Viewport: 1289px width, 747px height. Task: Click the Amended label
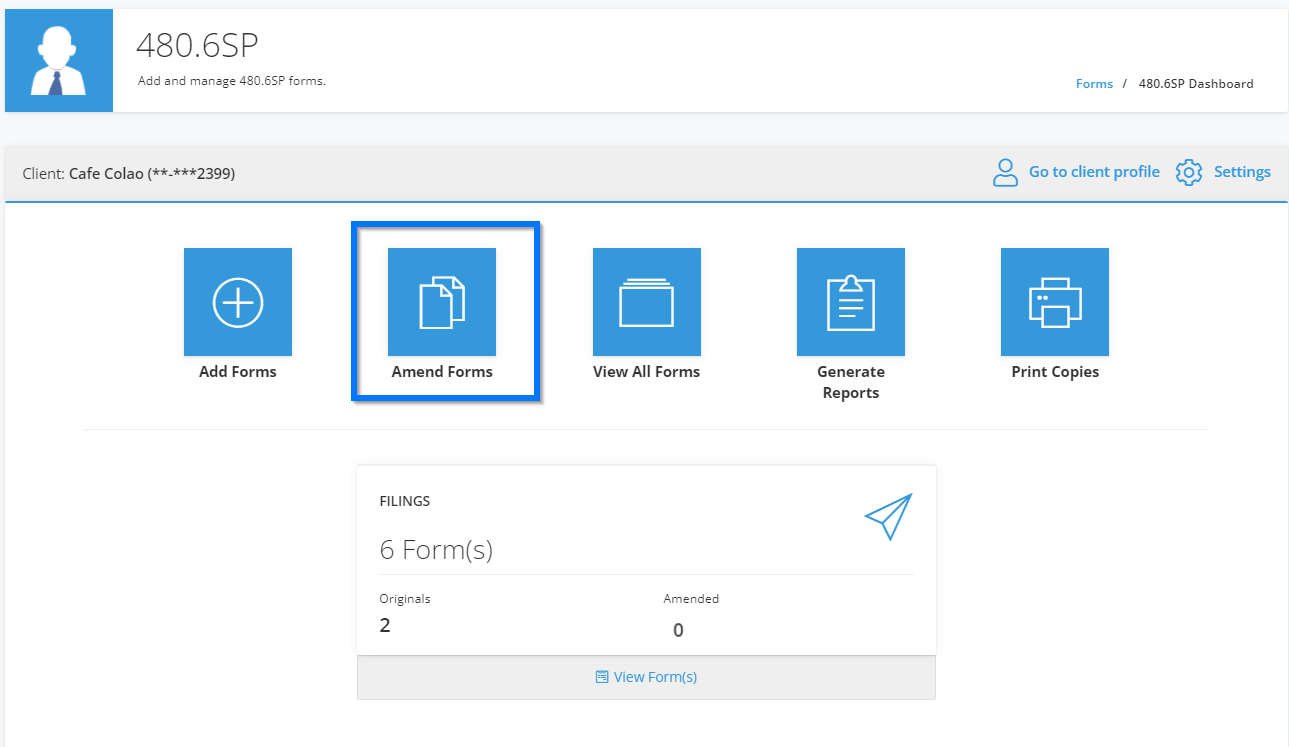click(x=691, y=599)
